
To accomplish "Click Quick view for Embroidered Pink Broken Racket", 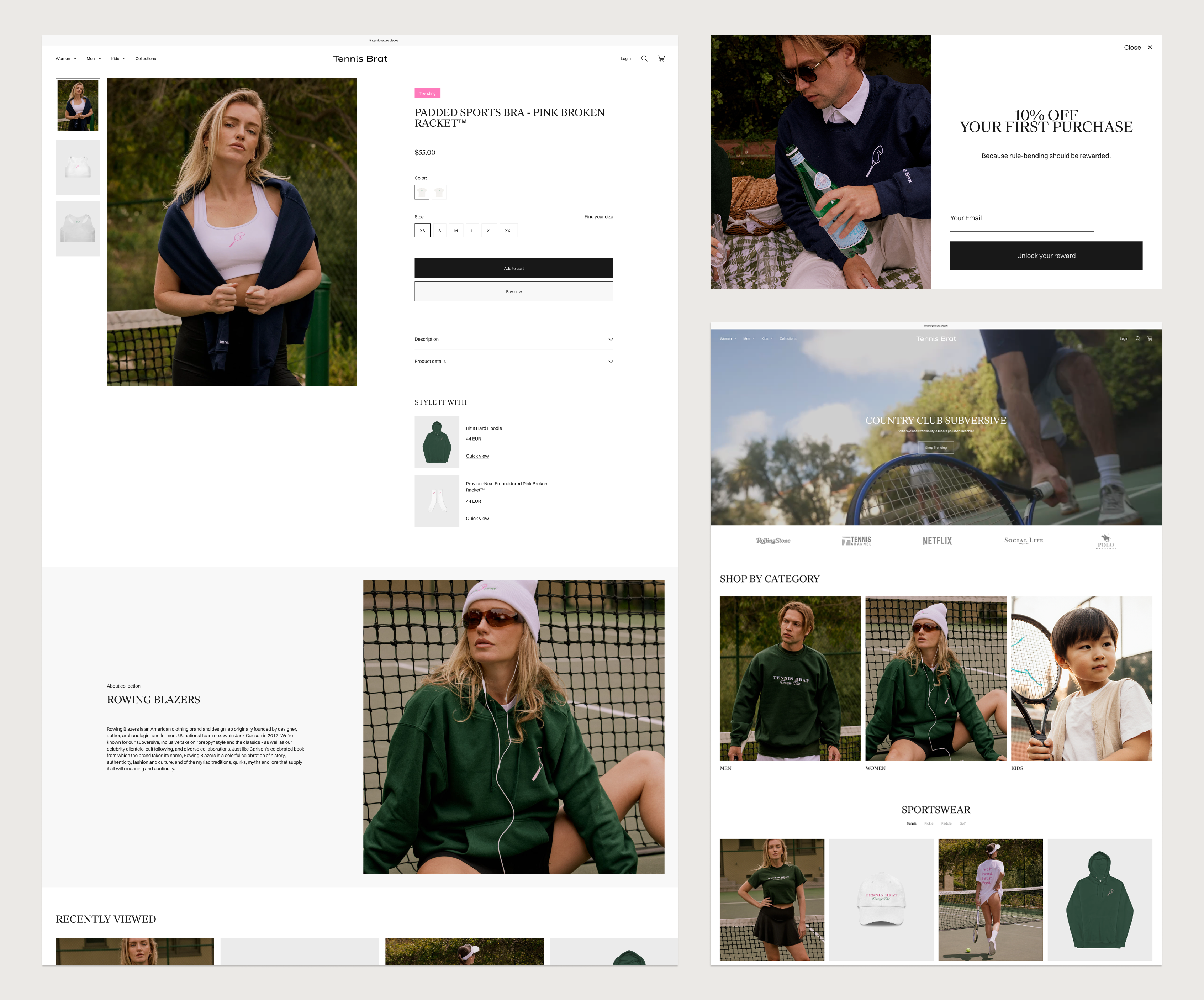I will coord(477,519).
